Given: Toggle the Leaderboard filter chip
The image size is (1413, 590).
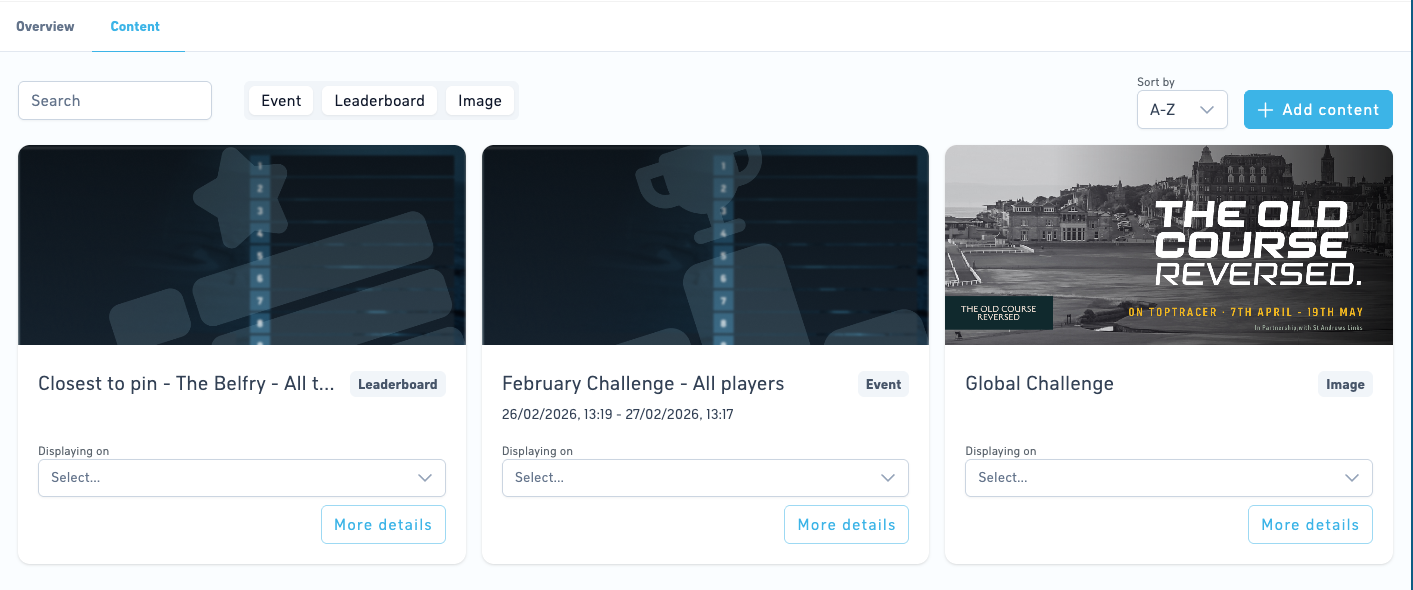Looking at the screenshot, I should [379, 100].
